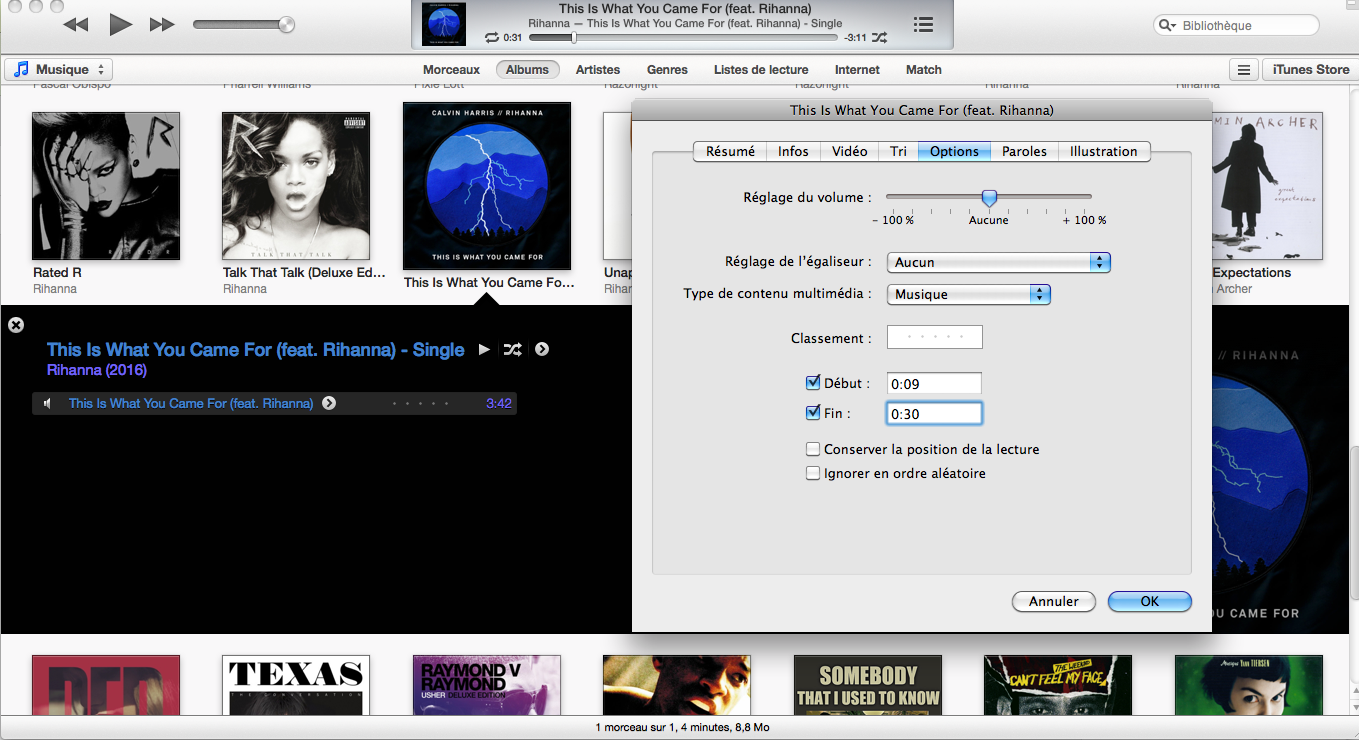Click the Annuler button
Image resolution: width=1359 pixels, height=740 pixels.
1054,601
